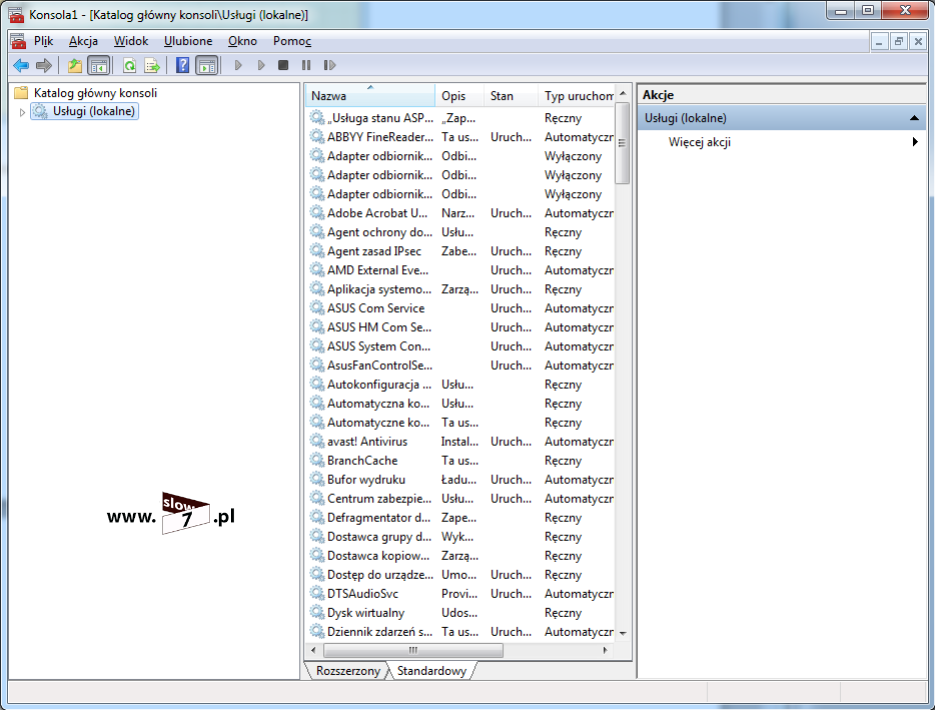Viewport: 935px width, 710px height.
Task: Click the horizontal scroll right arrow
Action: tap(605, 650)
